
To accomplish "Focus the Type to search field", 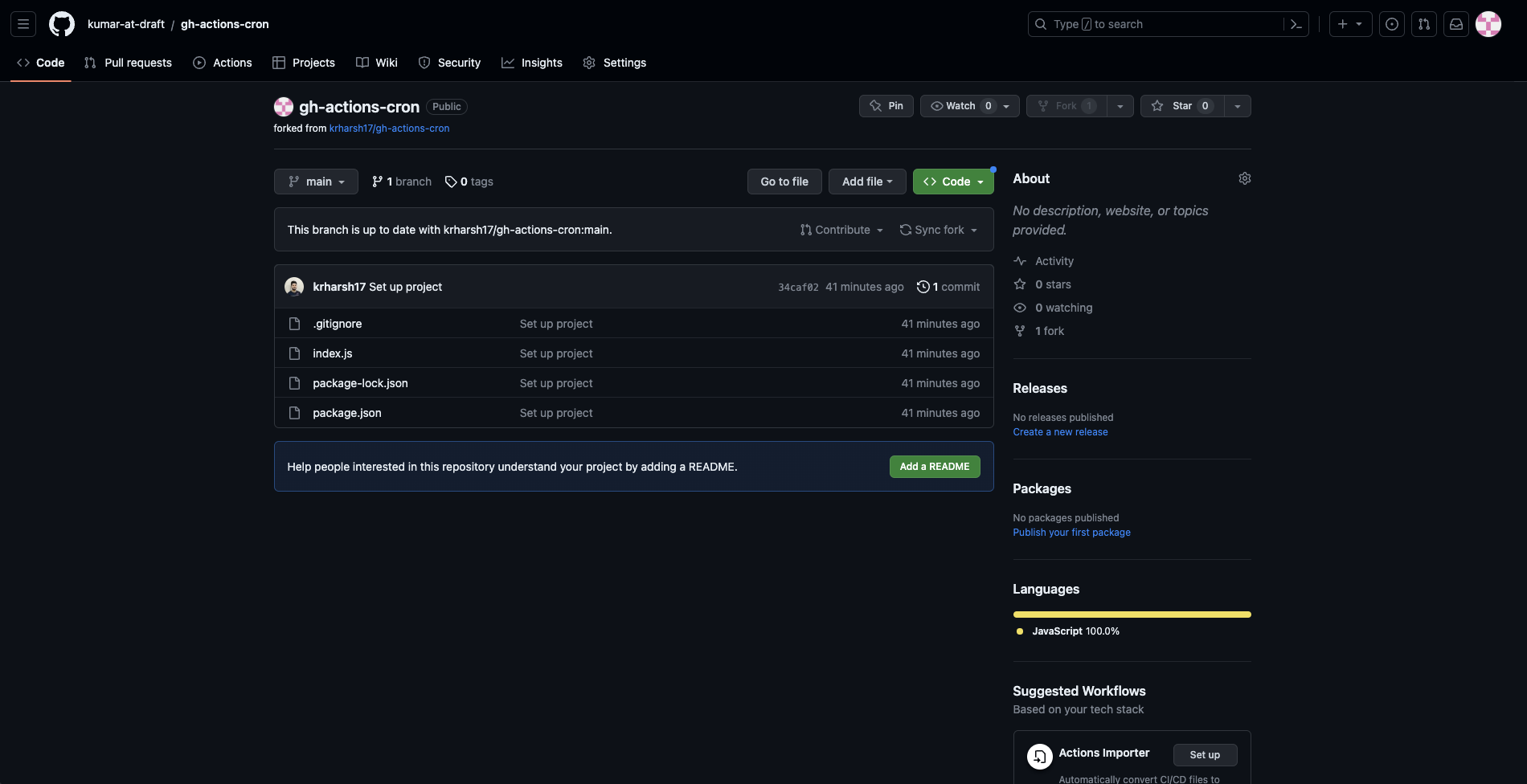I will 1157,24.
